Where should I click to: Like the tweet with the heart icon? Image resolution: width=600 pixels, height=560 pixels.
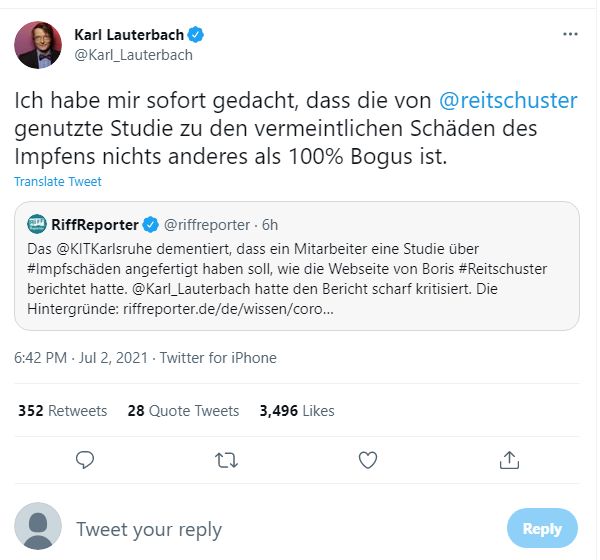pyautogui.click(x=368, y=459)
